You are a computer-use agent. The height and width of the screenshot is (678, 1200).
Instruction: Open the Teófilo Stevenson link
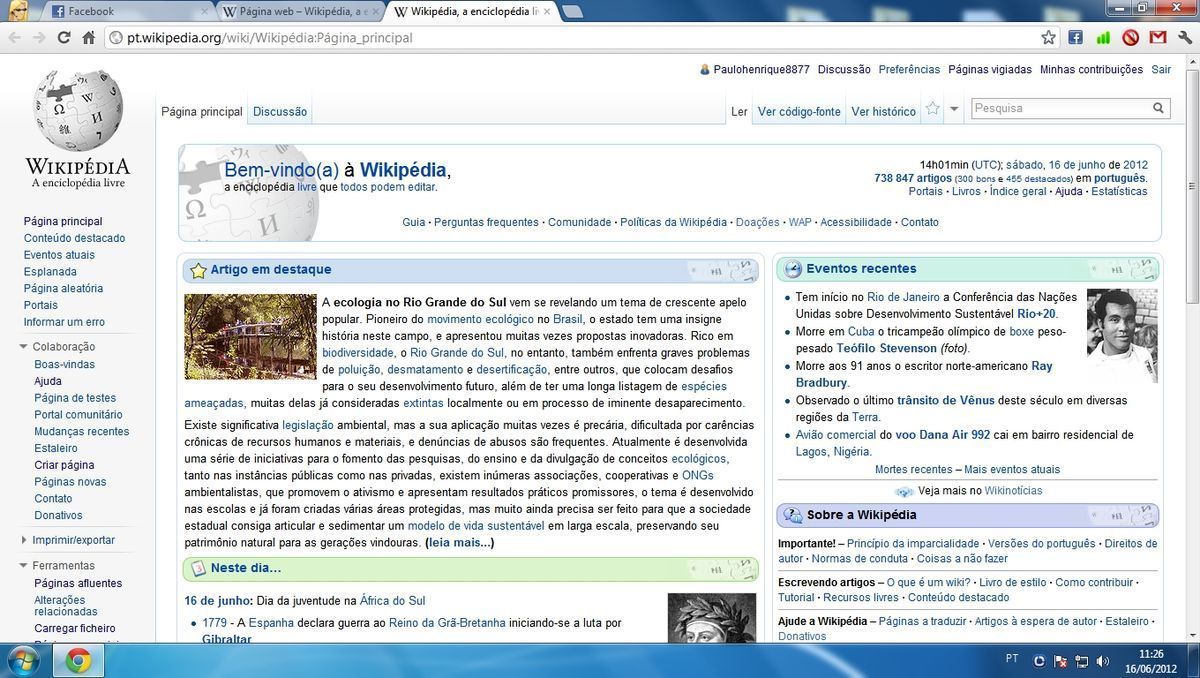(x=887, y=349)
